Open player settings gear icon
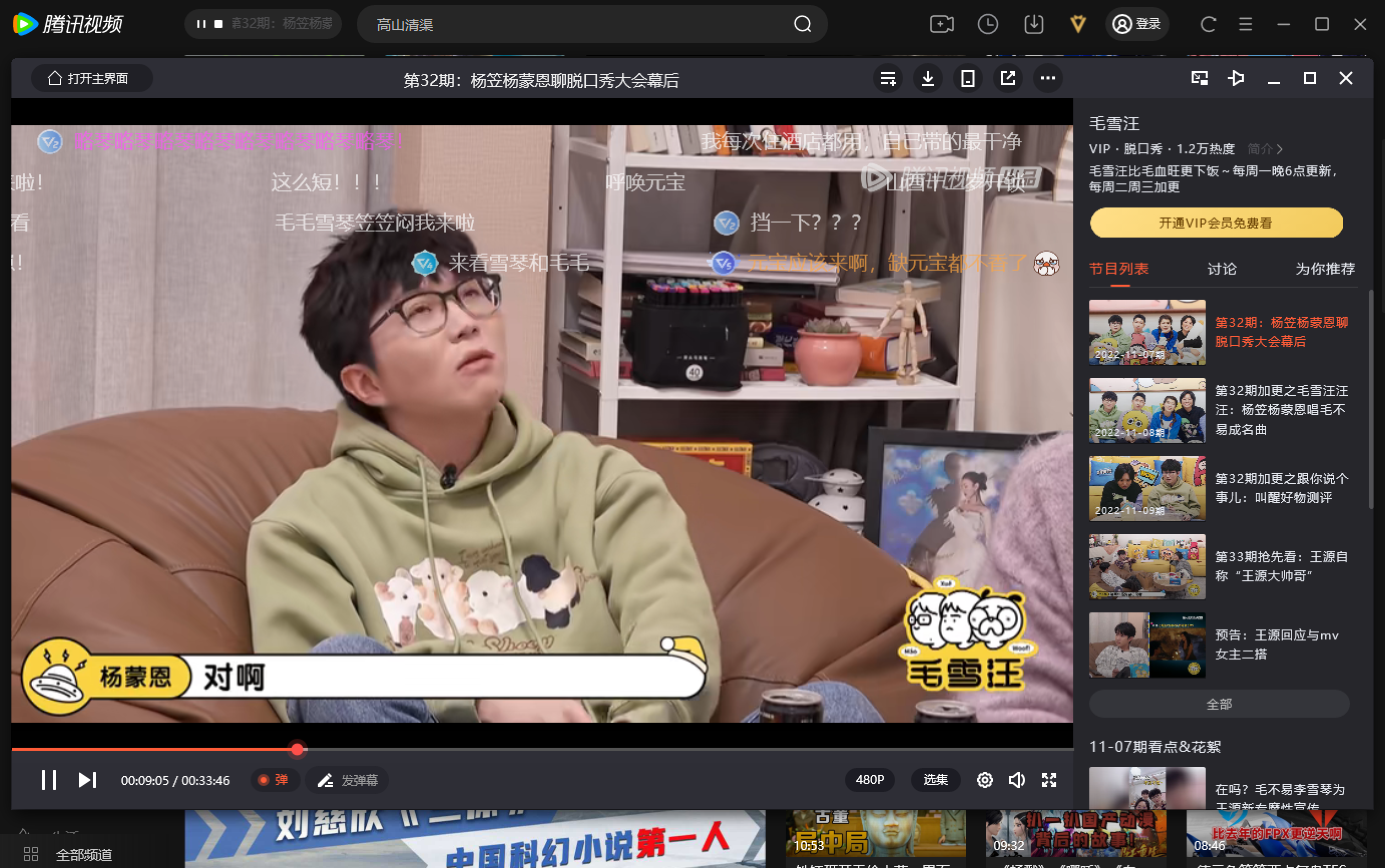The image size is (1385, 868). click(x=985, y=780)
